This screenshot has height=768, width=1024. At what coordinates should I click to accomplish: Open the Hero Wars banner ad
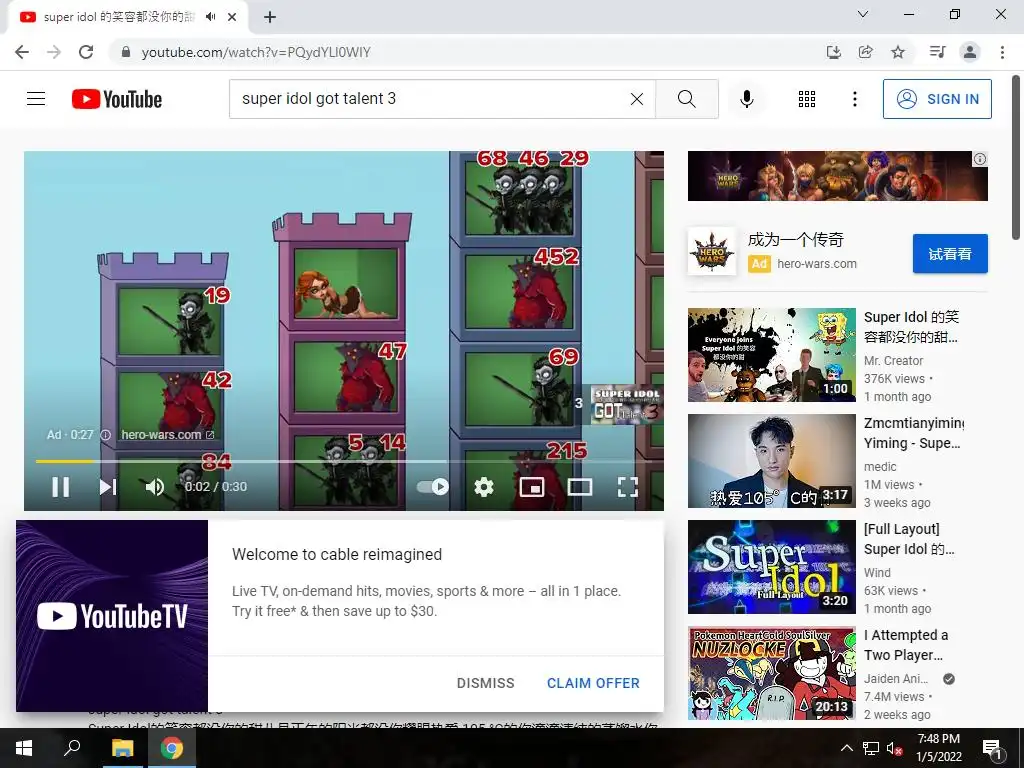point(837,176)
